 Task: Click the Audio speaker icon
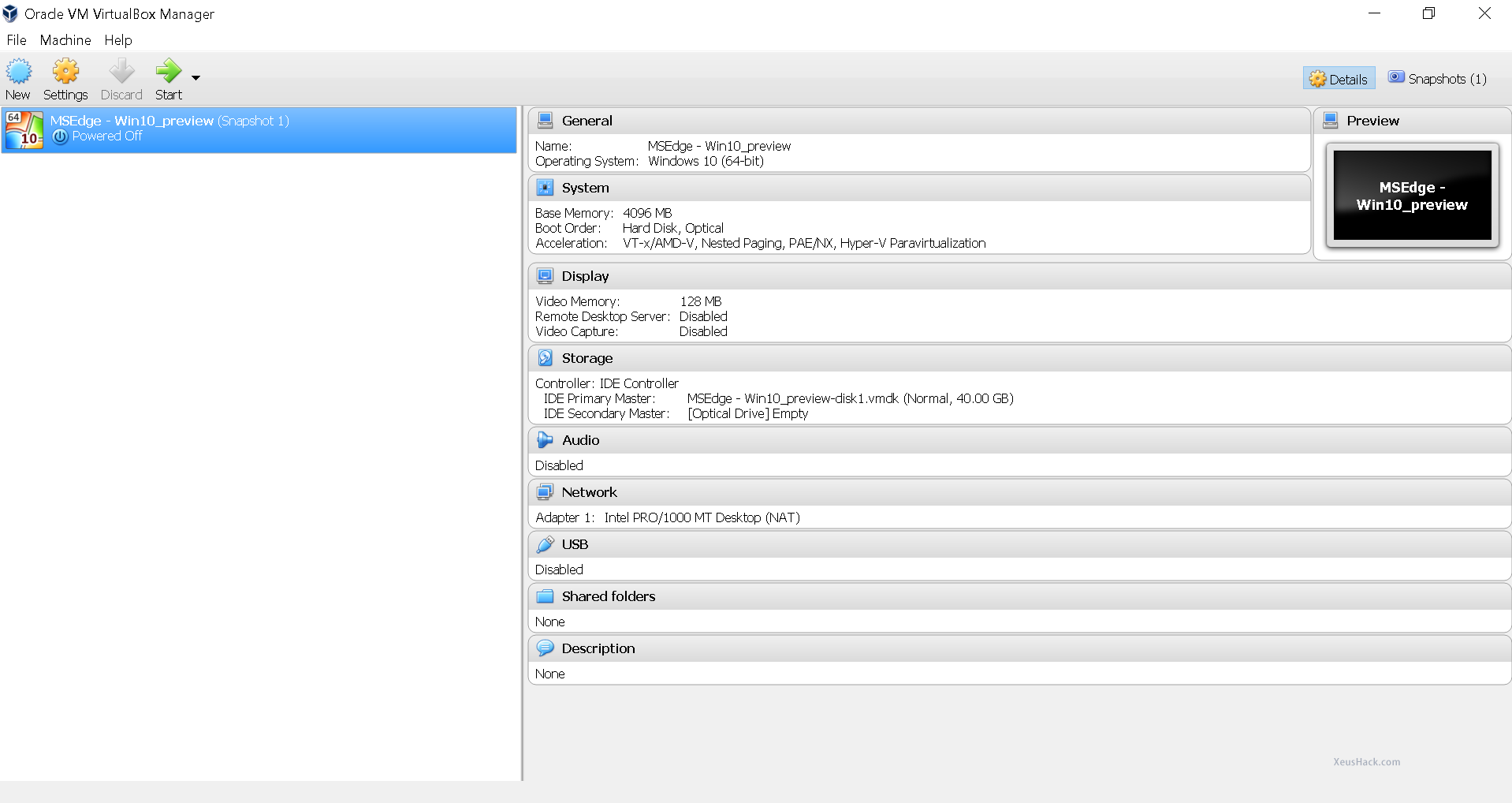[545, 440]
